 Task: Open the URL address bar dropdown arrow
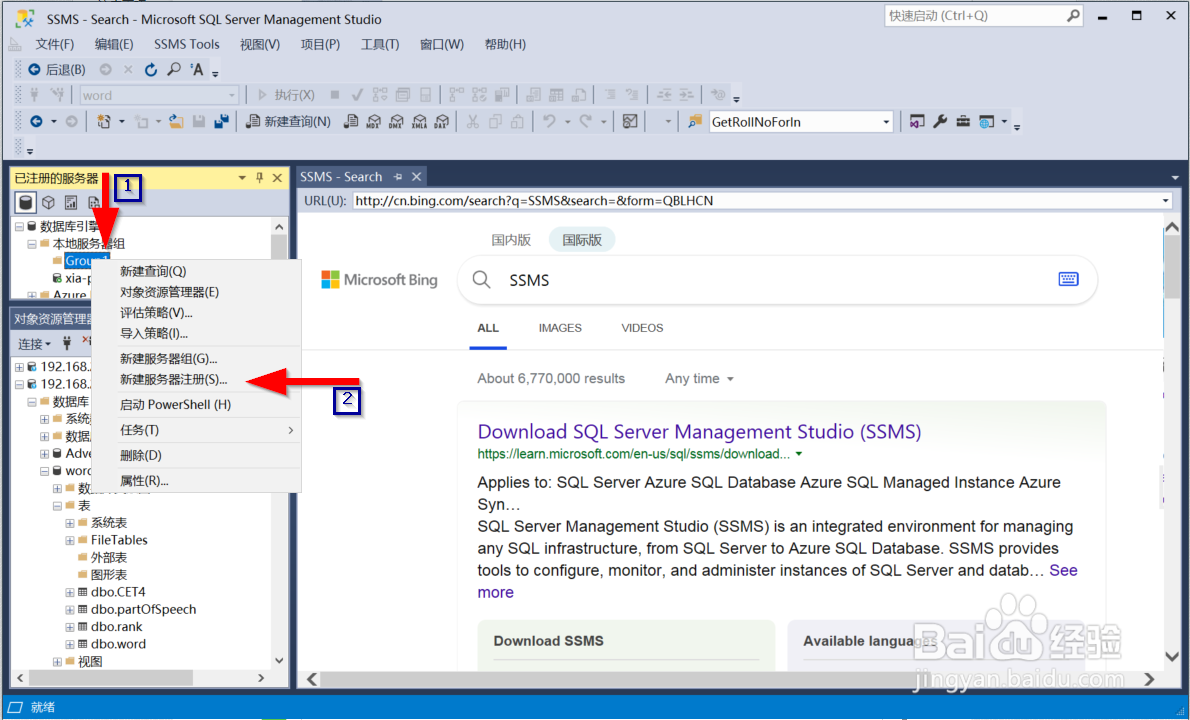coord(1166,201)
